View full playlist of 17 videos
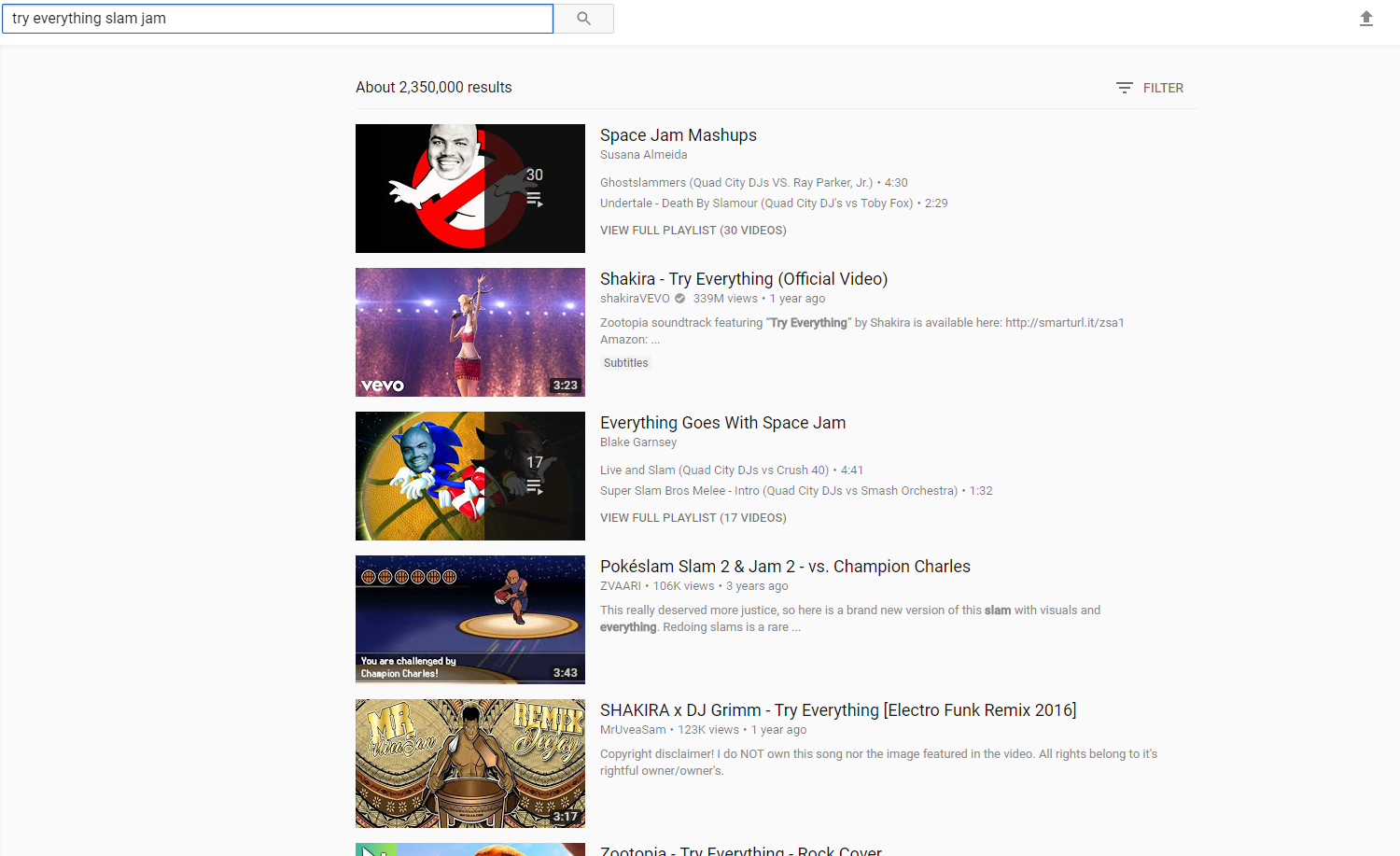Viewport: 1400px width, 856px height. (x=693, y=518)
